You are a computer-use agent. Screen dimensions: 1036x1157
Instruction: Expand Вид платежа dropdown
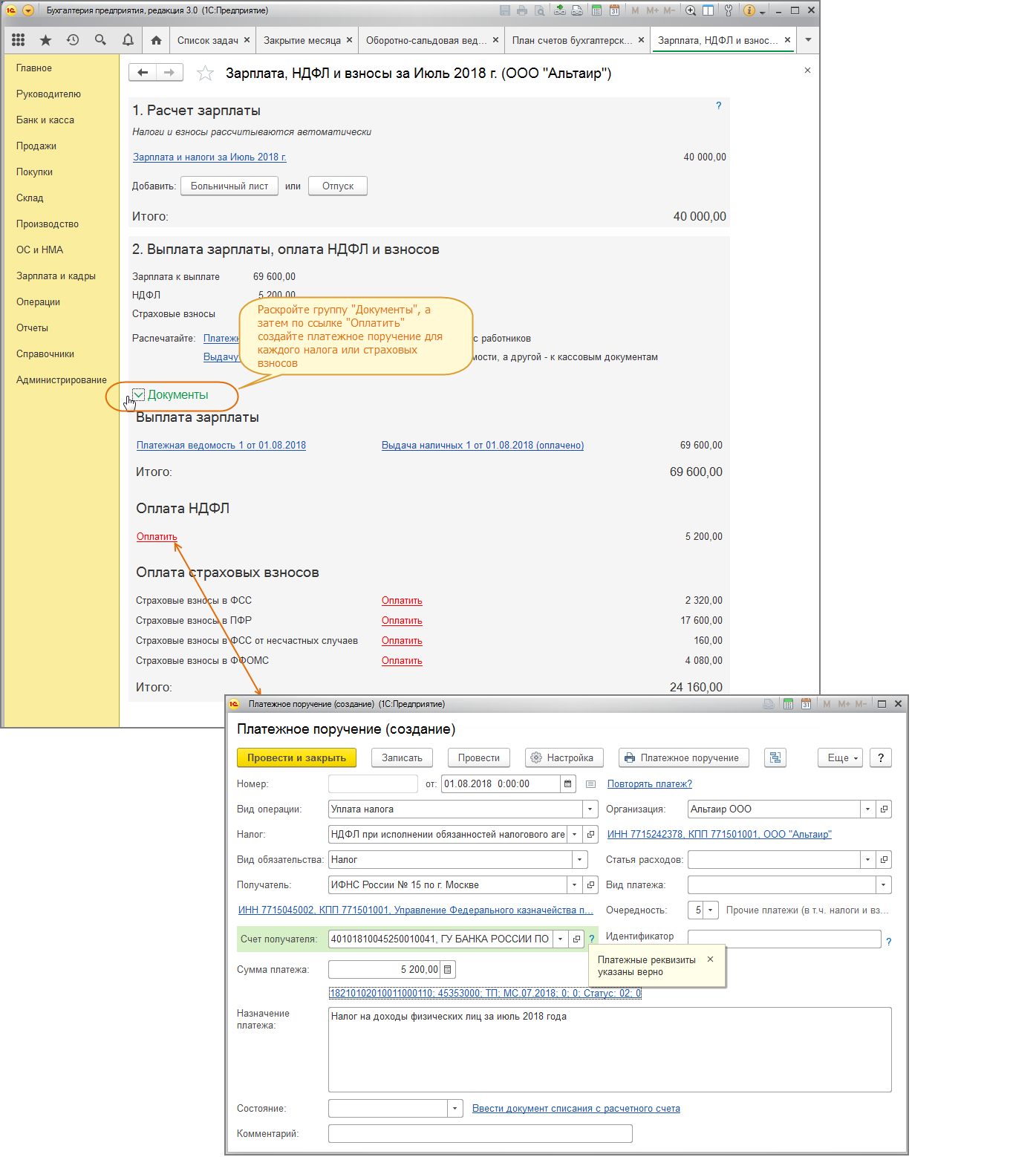click(x=883, y=884)
